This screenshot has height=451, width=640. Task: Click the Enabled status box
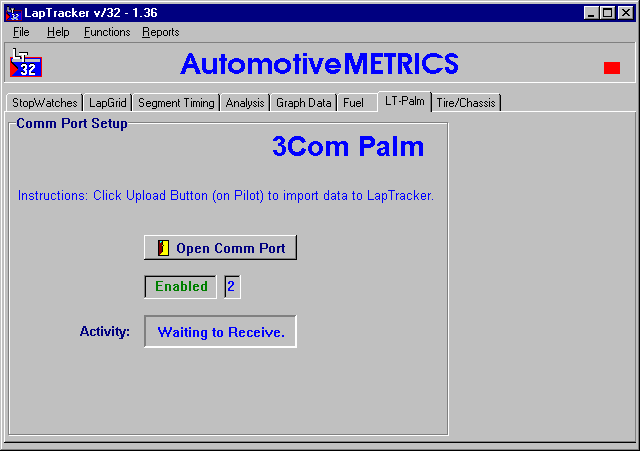click(180, 287)
